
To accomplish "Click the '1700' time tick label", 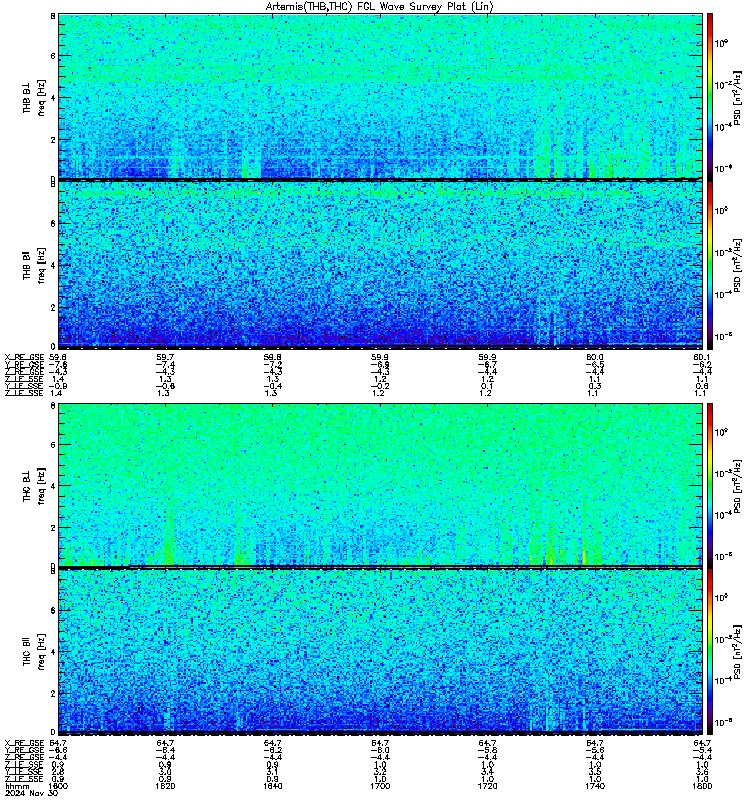I will (x=380, y=786).
